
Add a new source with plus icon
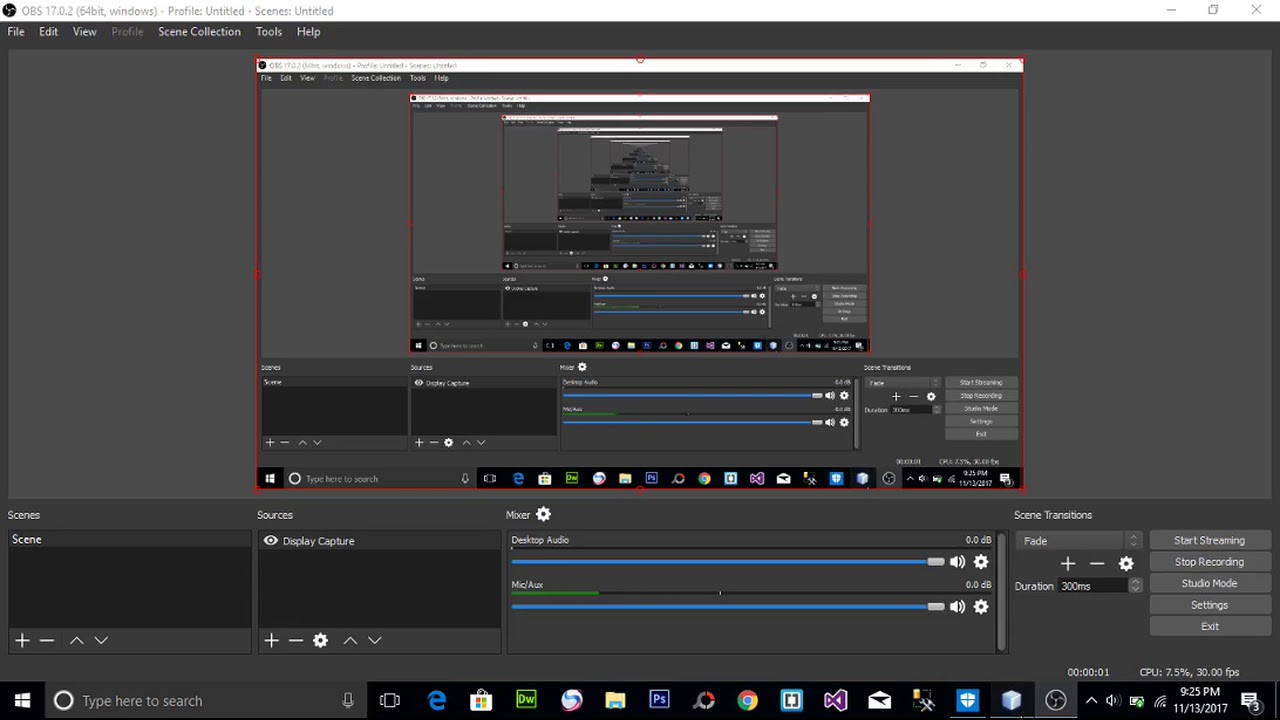pos(271,640)
